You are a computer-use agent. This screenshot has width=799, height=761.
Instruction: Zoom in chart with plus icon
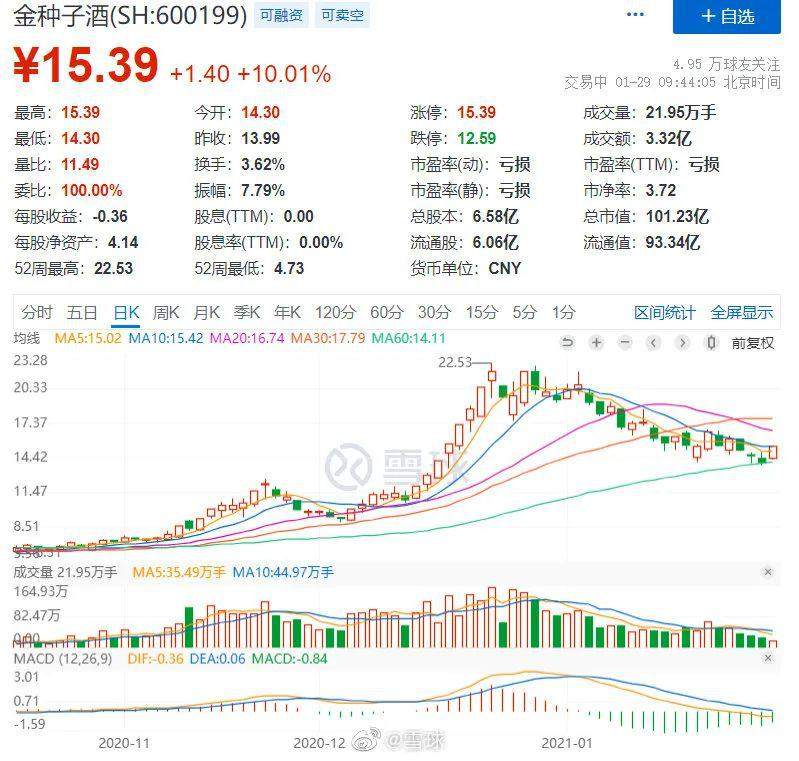coord(596,343)
